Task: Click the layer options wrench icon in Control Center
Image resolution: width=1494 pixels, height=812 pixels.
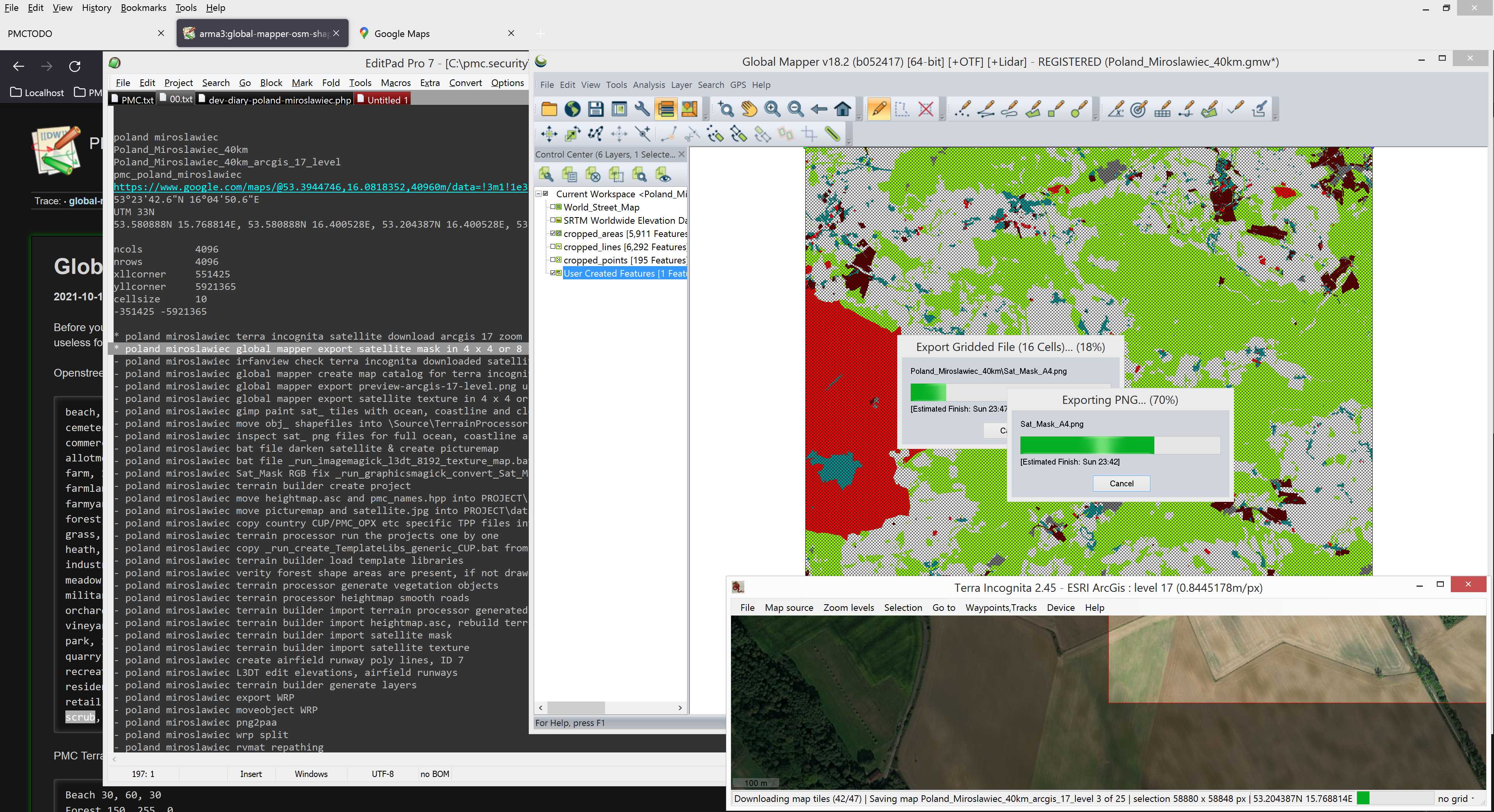Action: coord(546,175)
